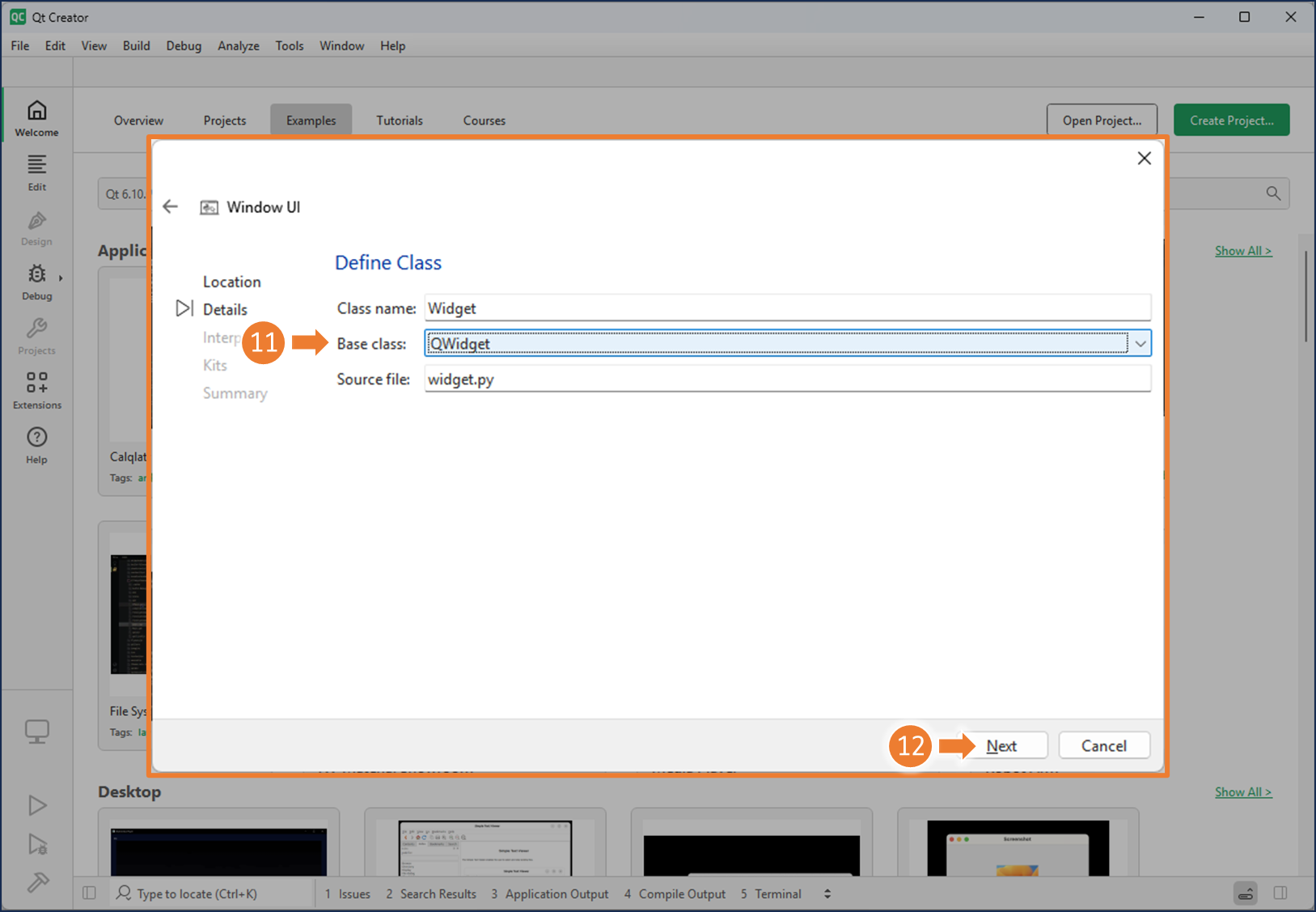Toggle left sidebar icon in status bar
The image size is (1316, 912).
pyautogui.click(x=89, y=893)
